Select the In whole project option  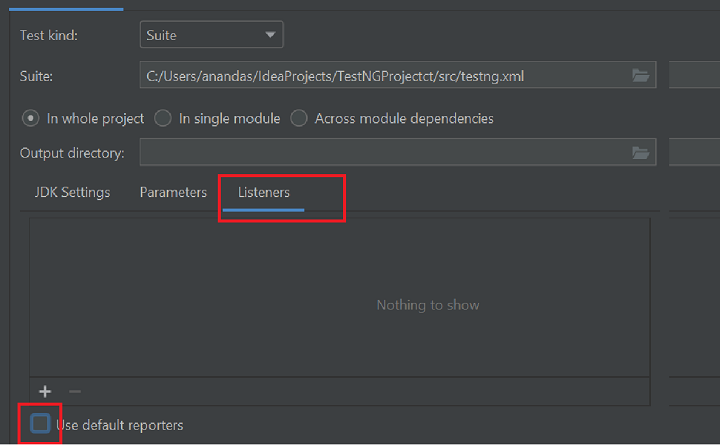coord(31,118)
